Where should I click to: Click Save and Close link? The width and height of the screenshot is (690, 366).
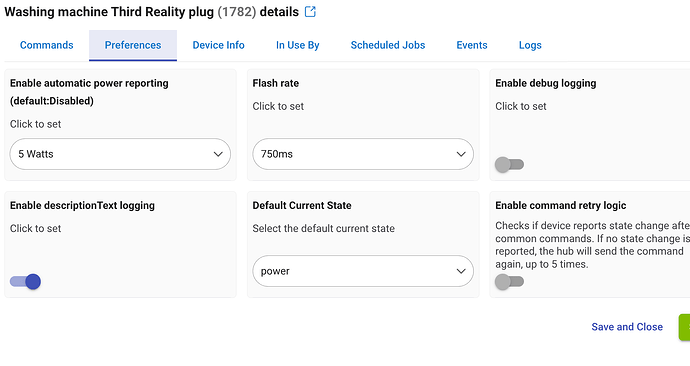click(627, 327)
